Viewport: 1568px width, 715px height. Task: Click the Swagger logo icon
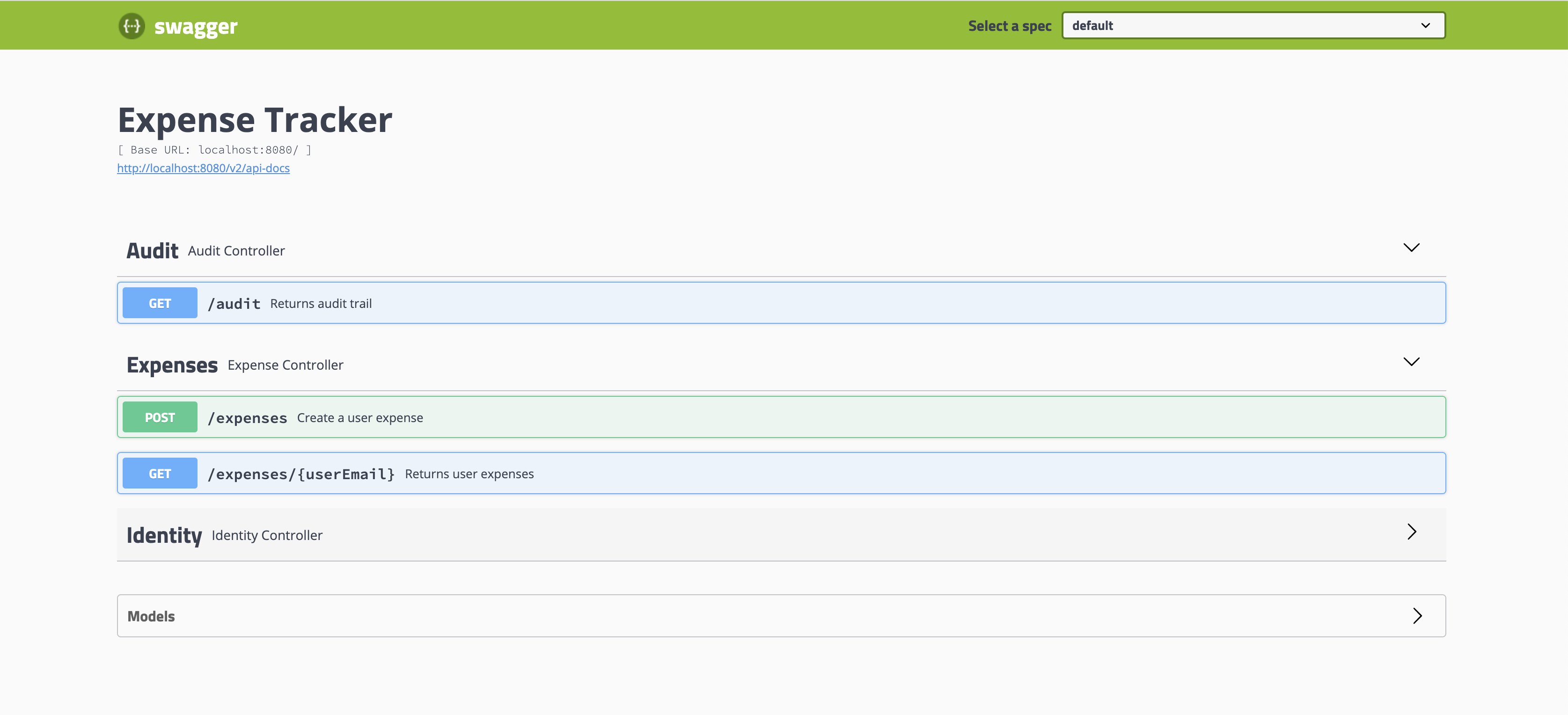click(x=132, y=26)
